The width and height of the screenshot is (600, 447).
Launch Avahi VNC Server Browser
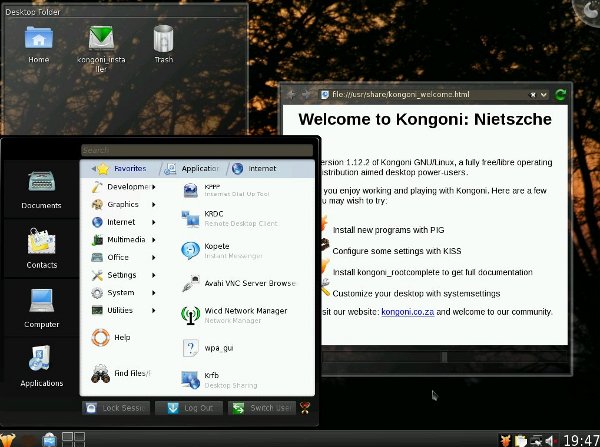(x=237, y=283)
